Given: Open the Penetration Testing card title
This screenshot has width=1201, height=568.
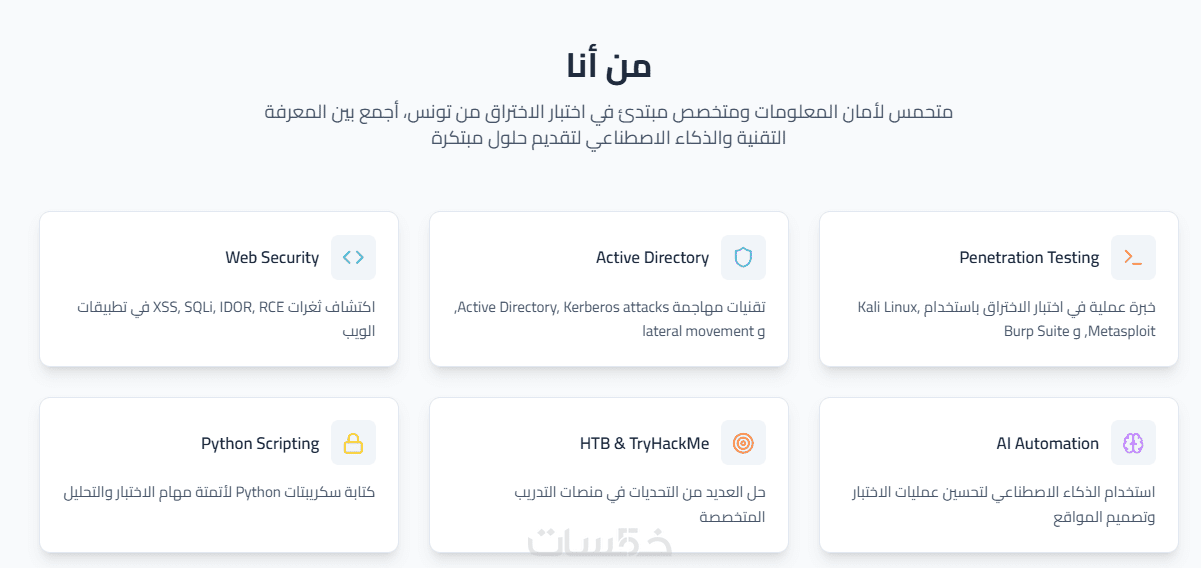Looking at the screenshot, I should (1029, 258).
